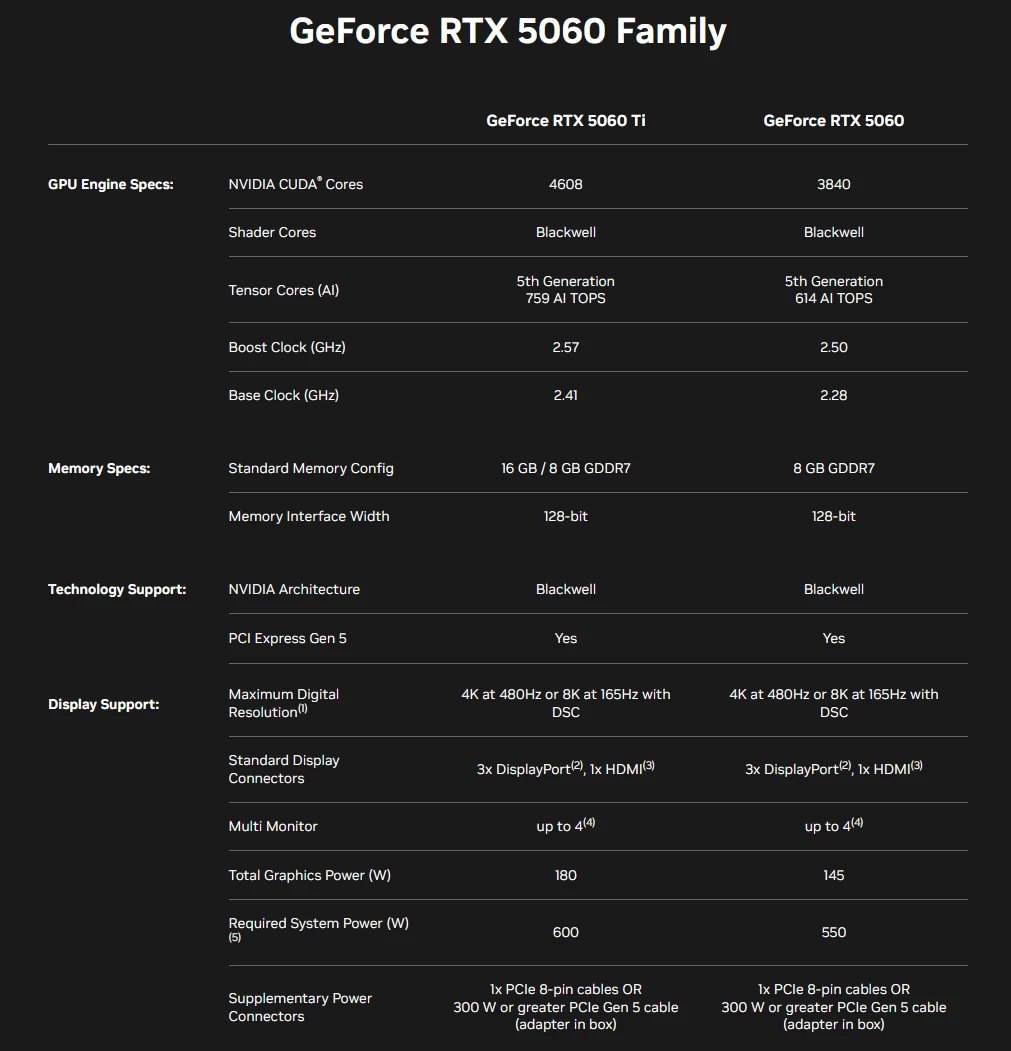Select the Boost Clock row label
The width and height of the screenshot is (1011, 1051).
pyautogui.click(x=287, y=347)
